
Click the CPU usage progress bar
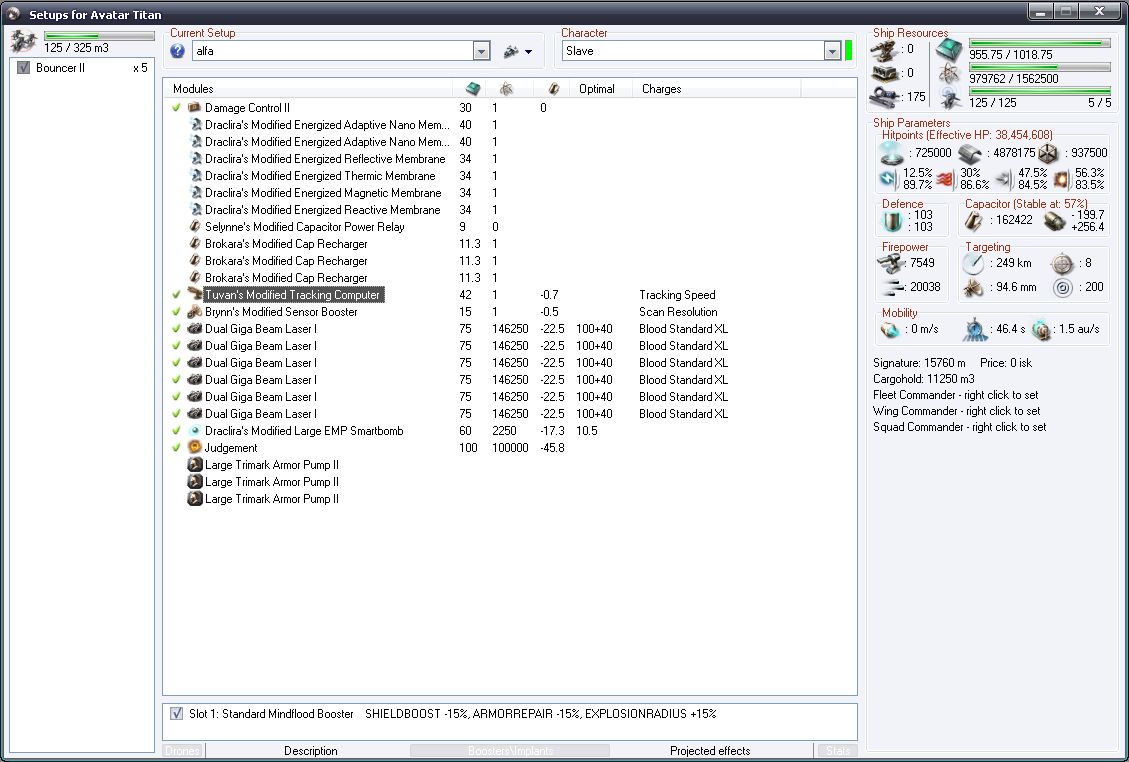click(x=1039, y=43)
